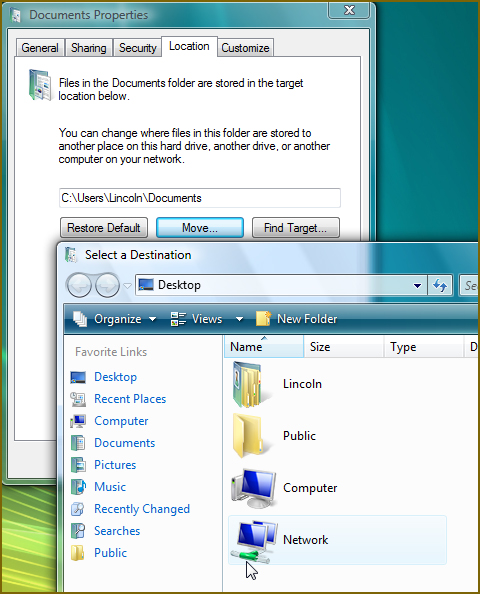Click the Forward navigation arrow

(x=107, y=285)
